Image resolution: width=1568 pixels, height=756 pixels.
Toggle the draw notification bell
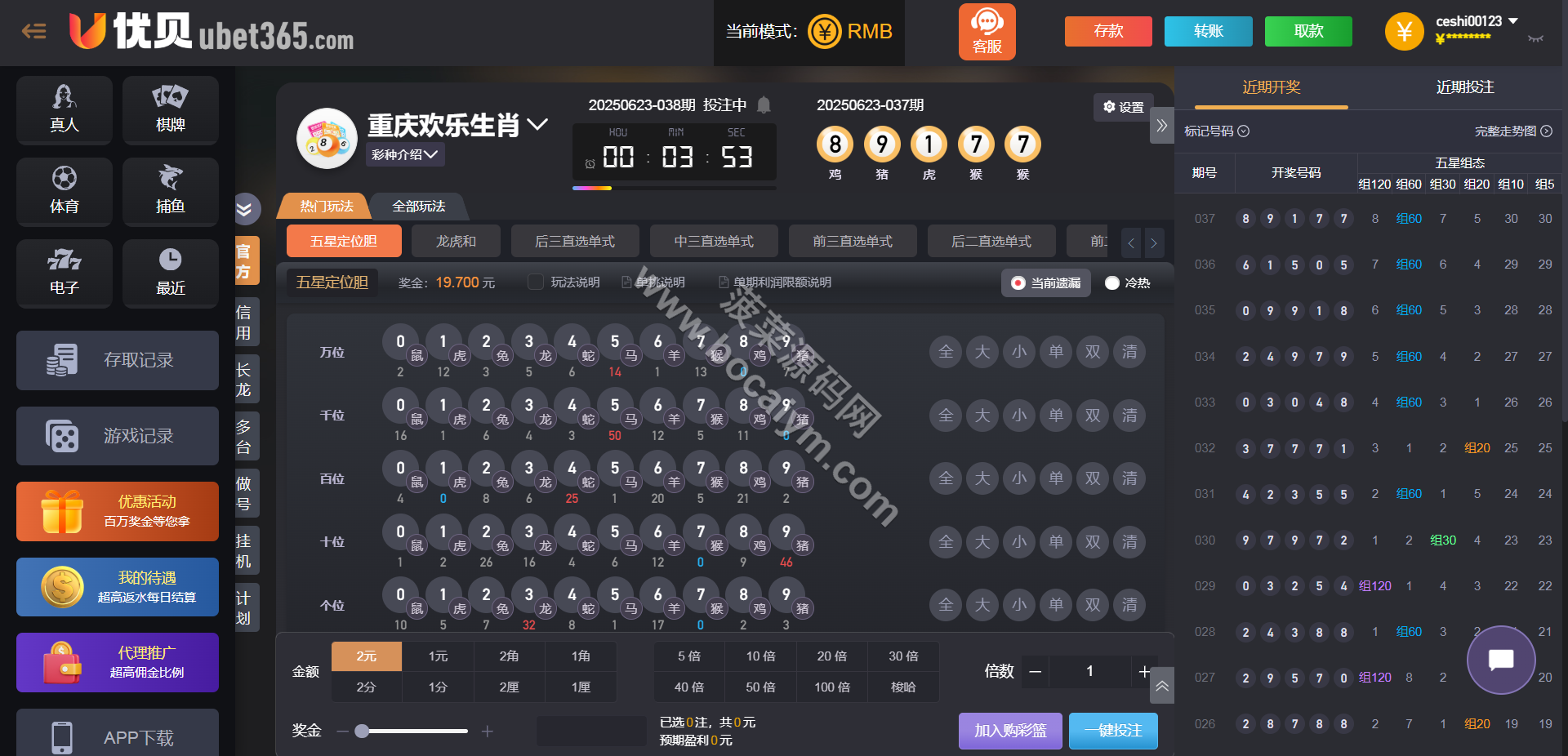pyautogui.click(x=764, y=105)
